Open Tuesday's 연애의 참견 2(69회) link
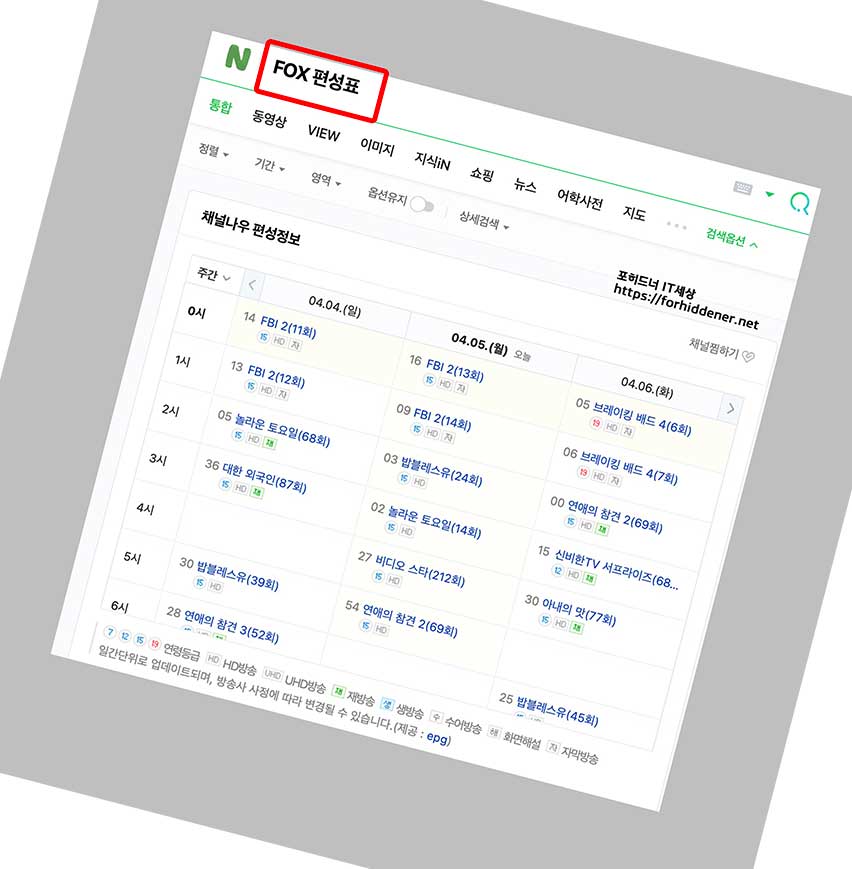Screen dimensions: 852x869 [x=615, y=517]
